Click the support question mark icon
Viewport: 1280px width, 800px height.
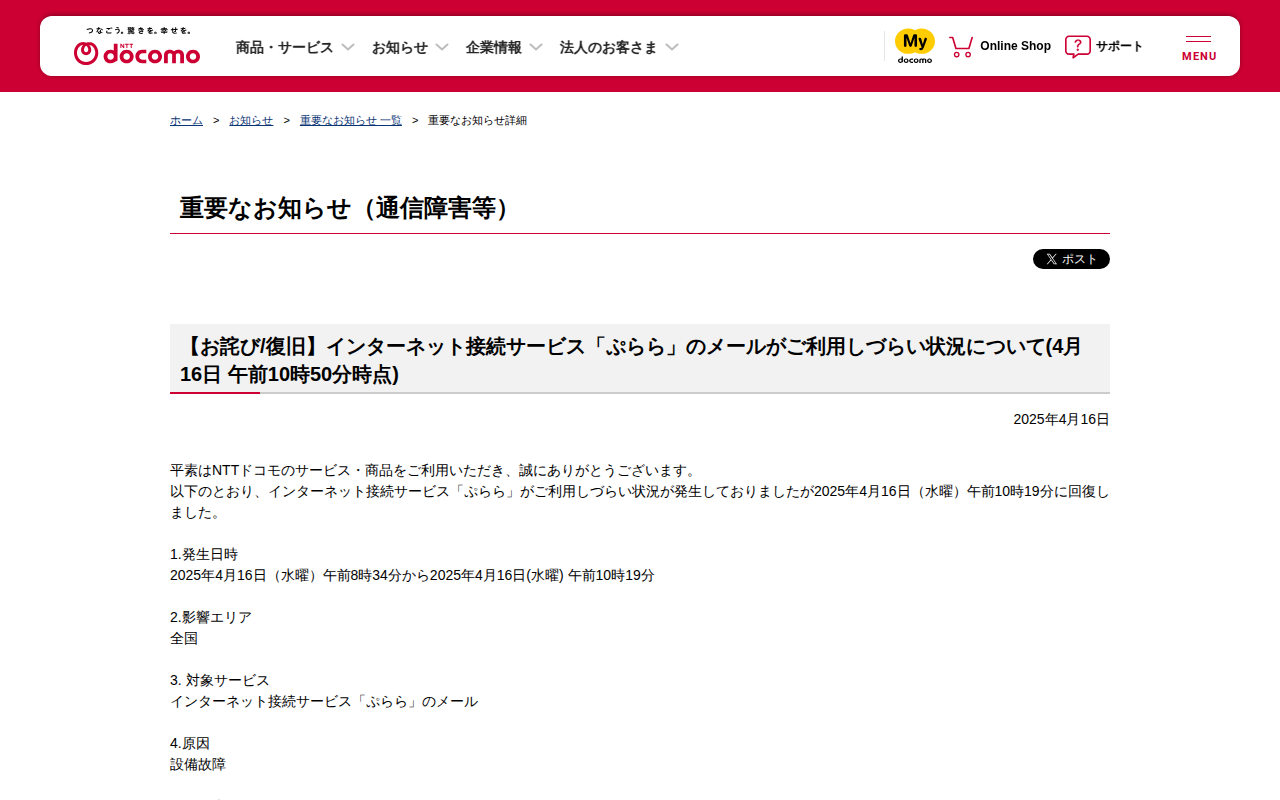pyautogui.click(x=1077, y=46)
